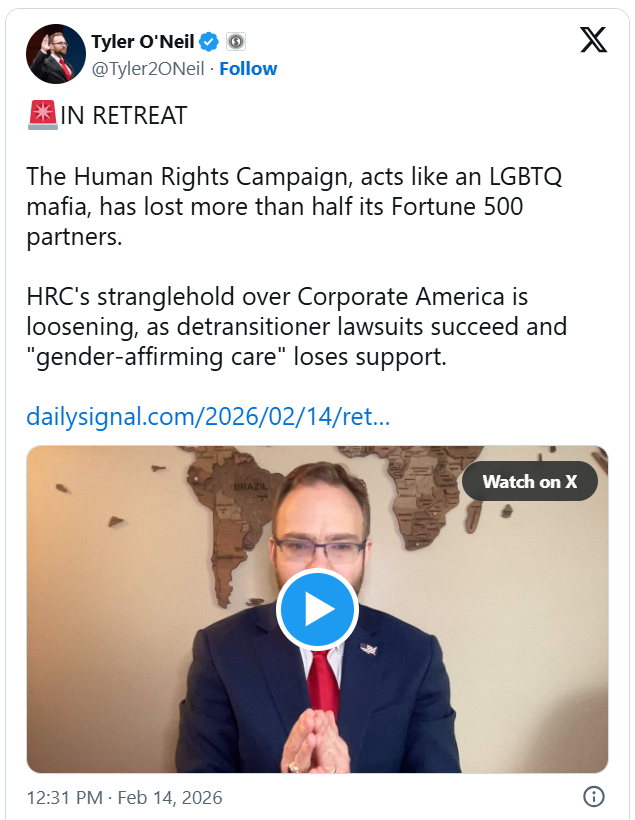Click the IN RETREAT headline text

point(124,116)
